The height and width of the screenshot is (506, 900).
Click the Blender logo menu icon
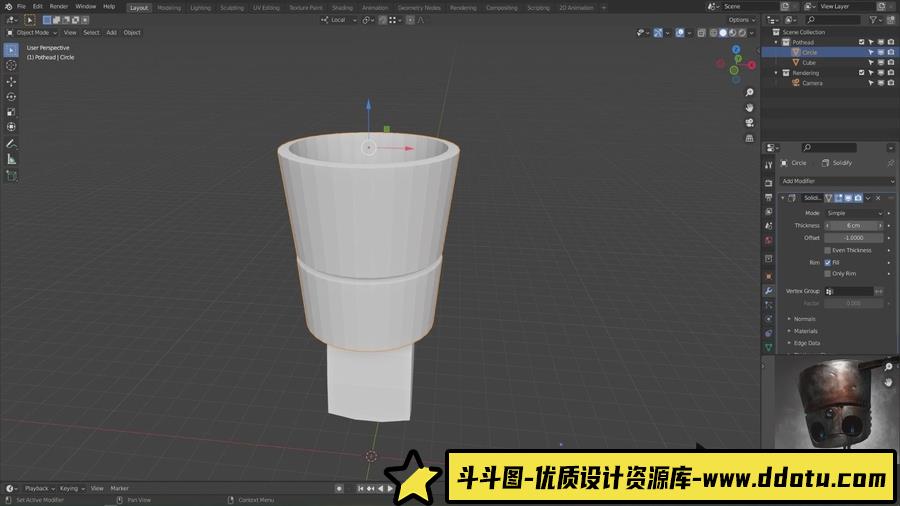8,6
